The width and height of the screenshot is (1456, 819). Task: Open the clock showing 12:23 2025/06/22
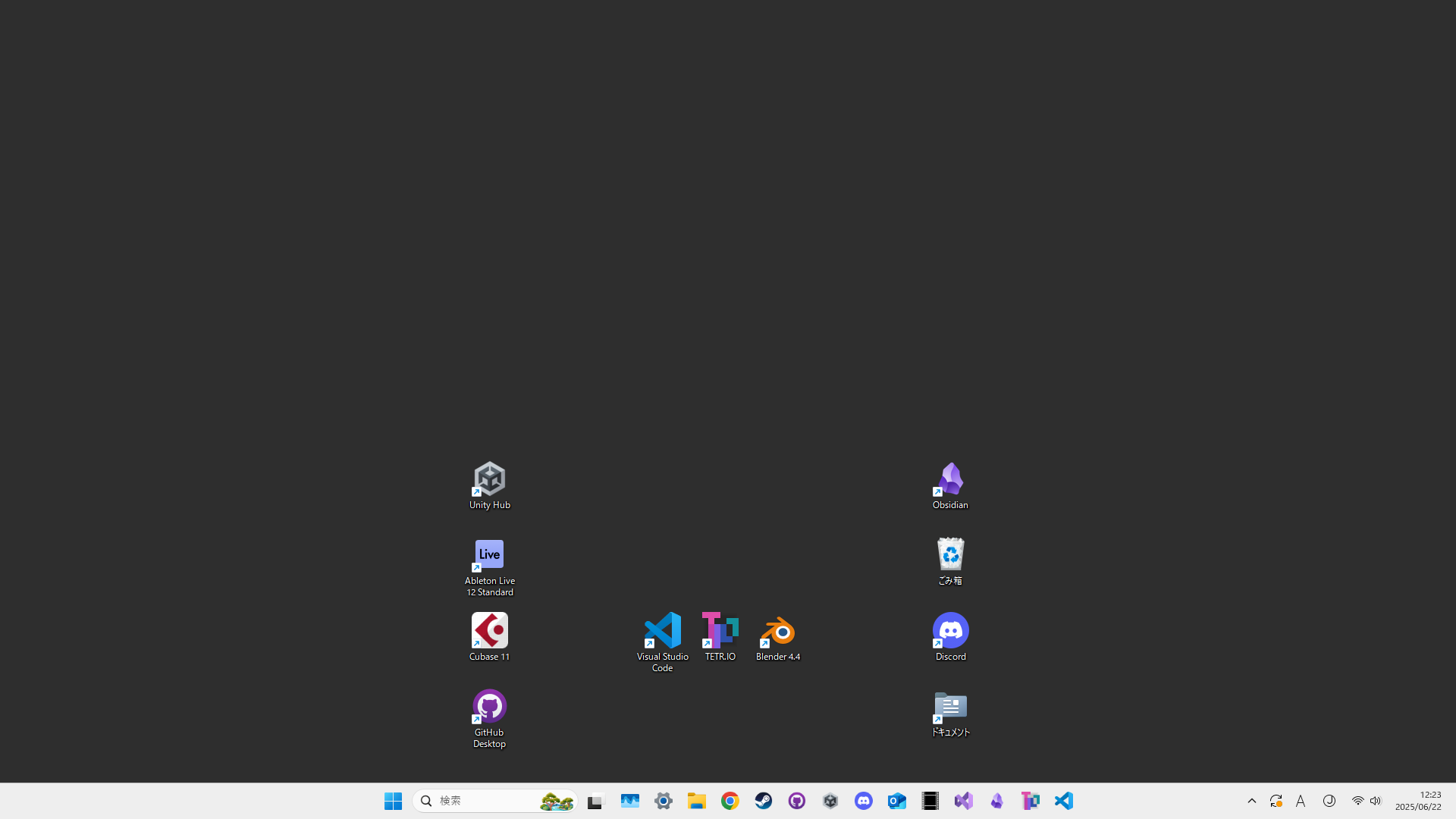[1418, 801]
